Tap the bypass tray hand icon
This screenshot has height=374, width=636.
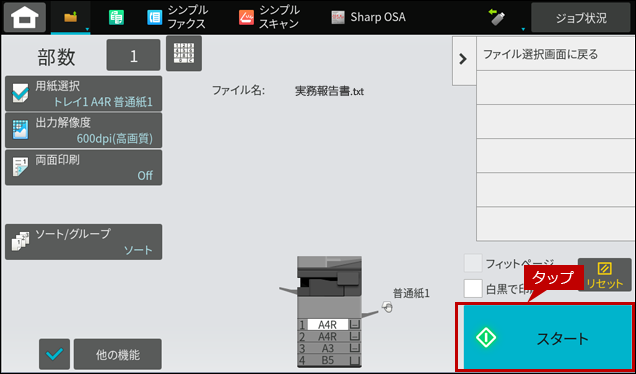(x=387, y=307)
